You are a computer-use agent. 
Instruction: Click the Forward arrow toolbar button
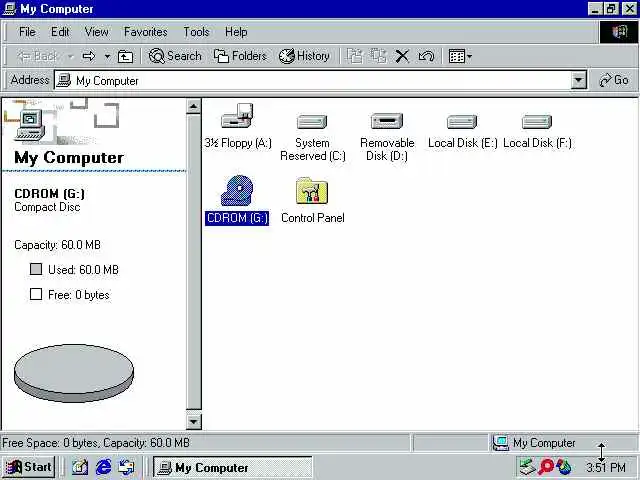coord(89,56)
